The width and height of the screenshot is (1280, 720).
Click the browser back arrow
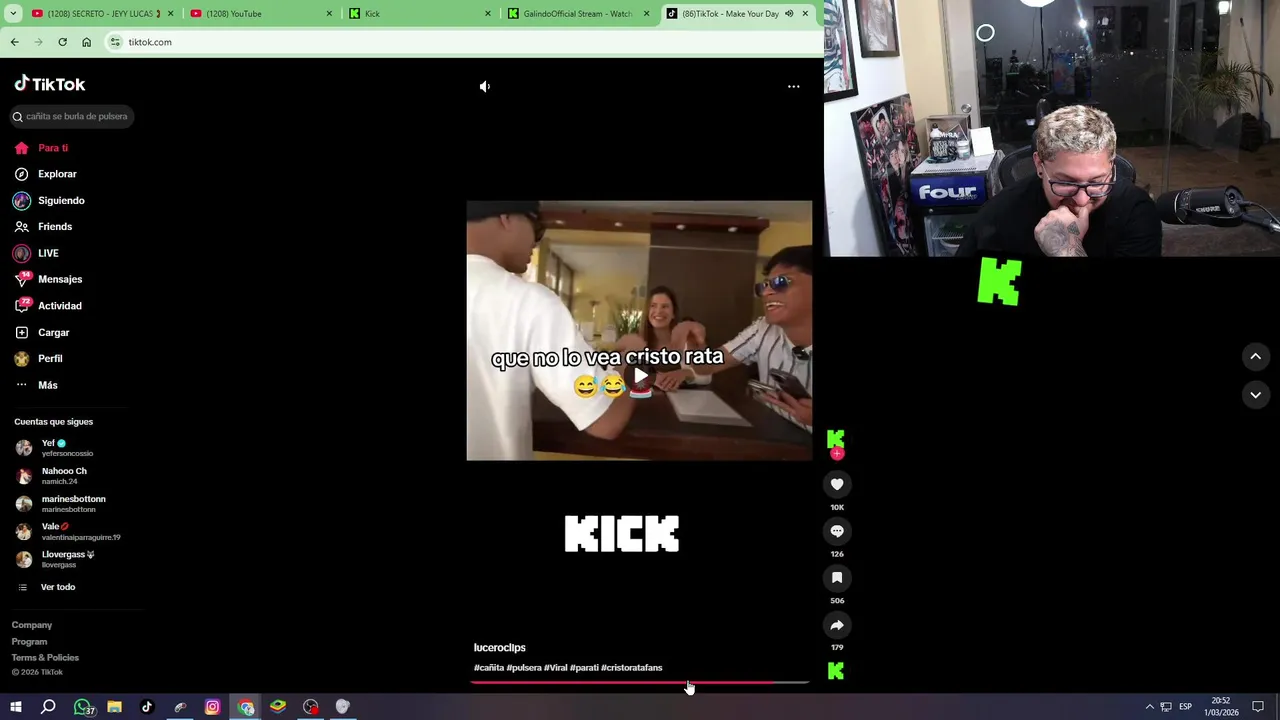pyautogui.click(x=14, y=42)
